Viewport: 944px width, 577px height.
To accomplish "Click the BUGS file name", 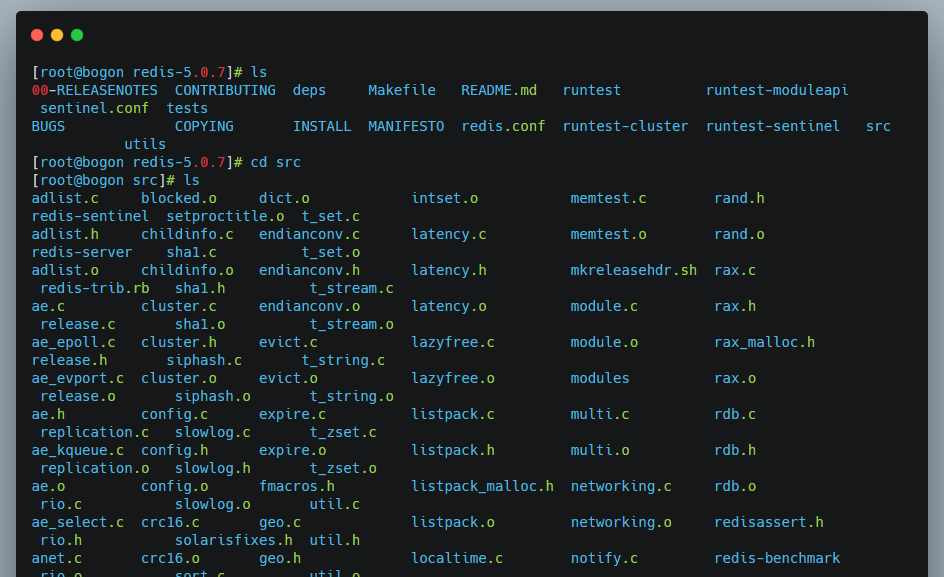I will (48, 126).
